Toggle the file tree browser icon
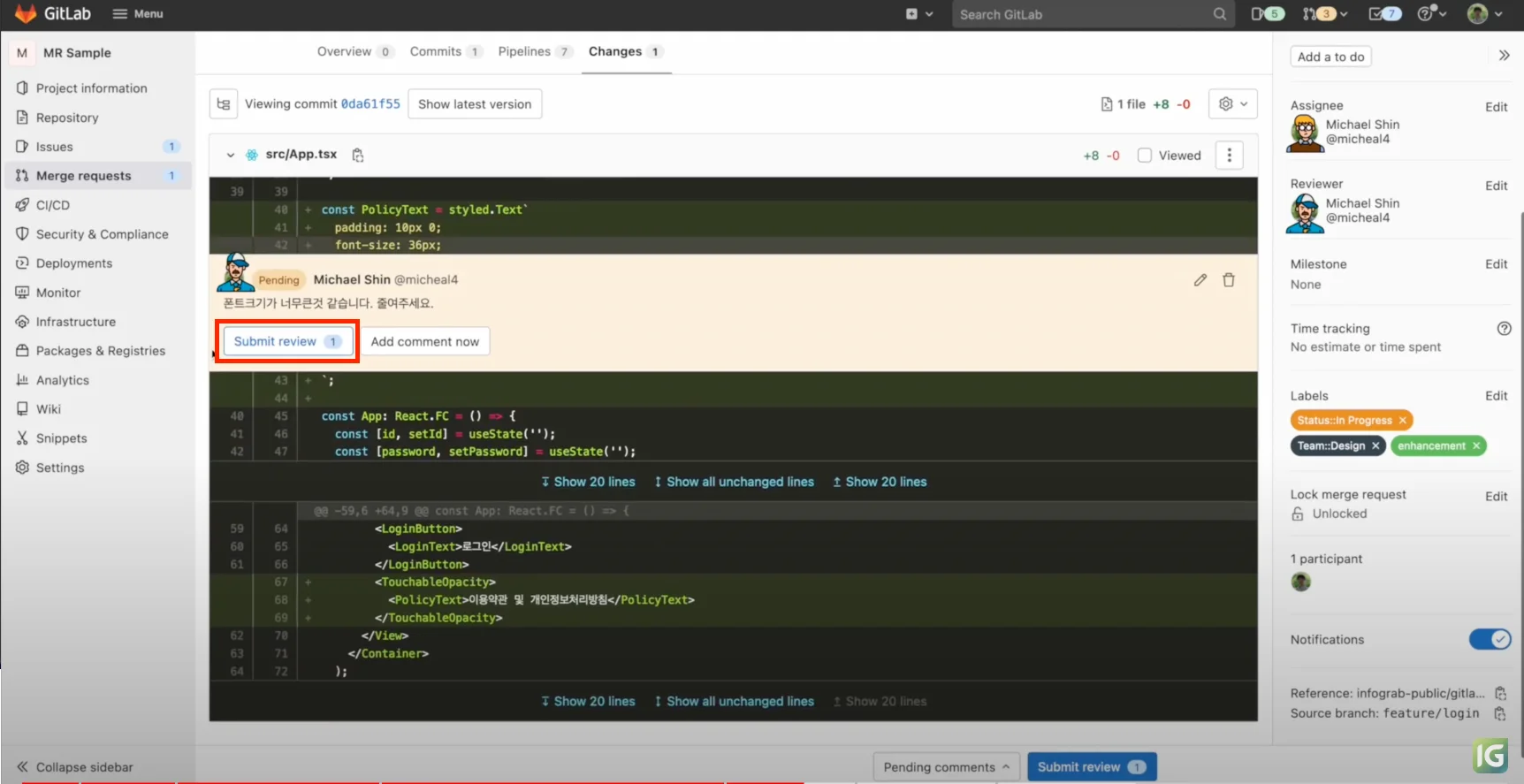Screen dimensions: 1524x784 point(224,104)
